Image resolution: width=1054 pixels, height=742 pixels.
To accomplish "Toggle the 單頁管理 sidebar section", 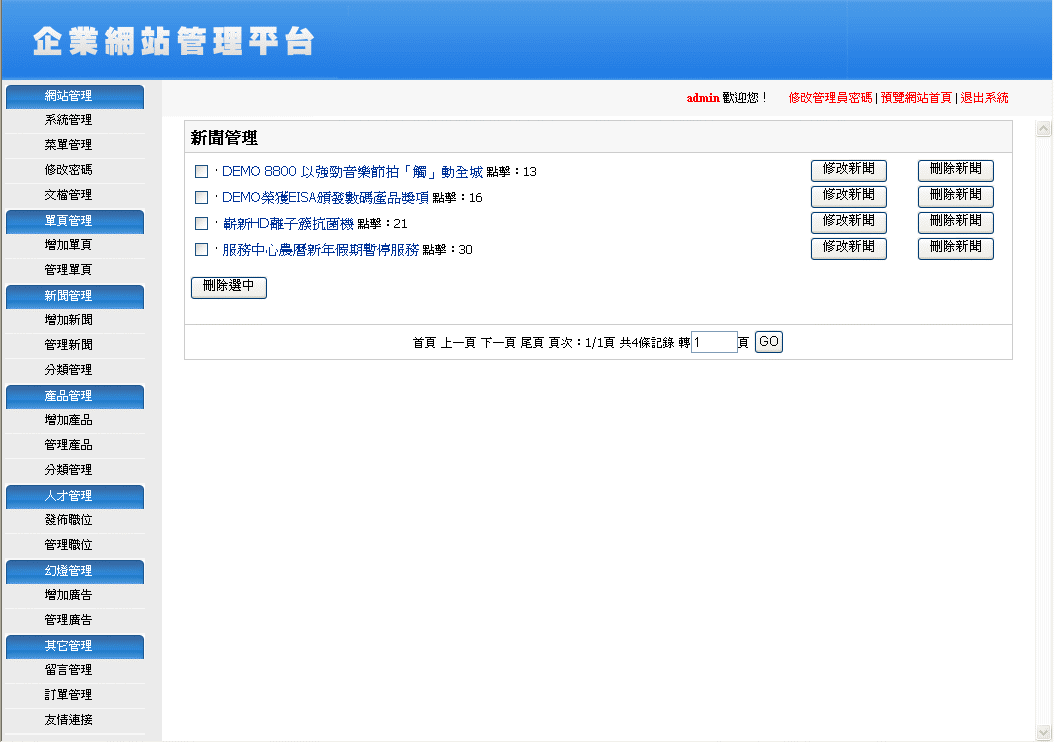I will coord(75,221).
